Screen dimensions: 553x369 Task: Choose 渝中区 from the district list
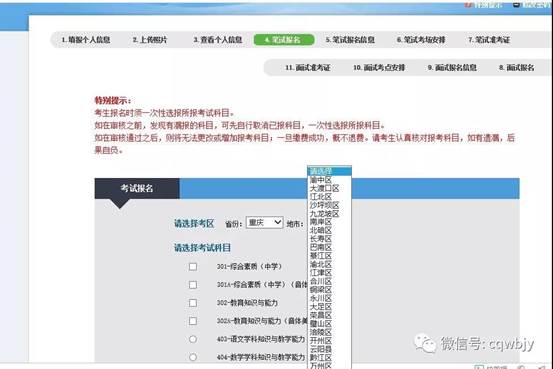(x=320, y=180)
